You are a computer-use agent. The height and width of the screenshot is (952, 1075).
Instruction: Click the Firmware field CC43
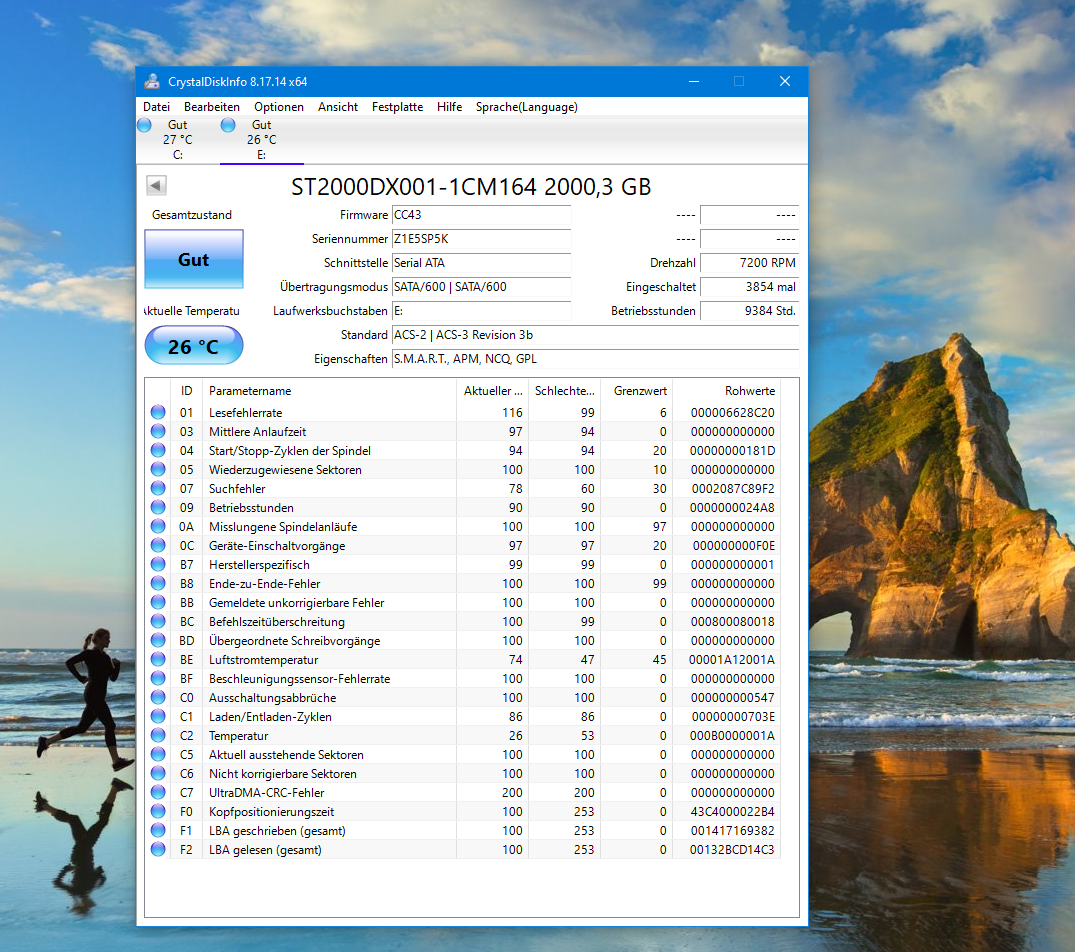(481, 215)
